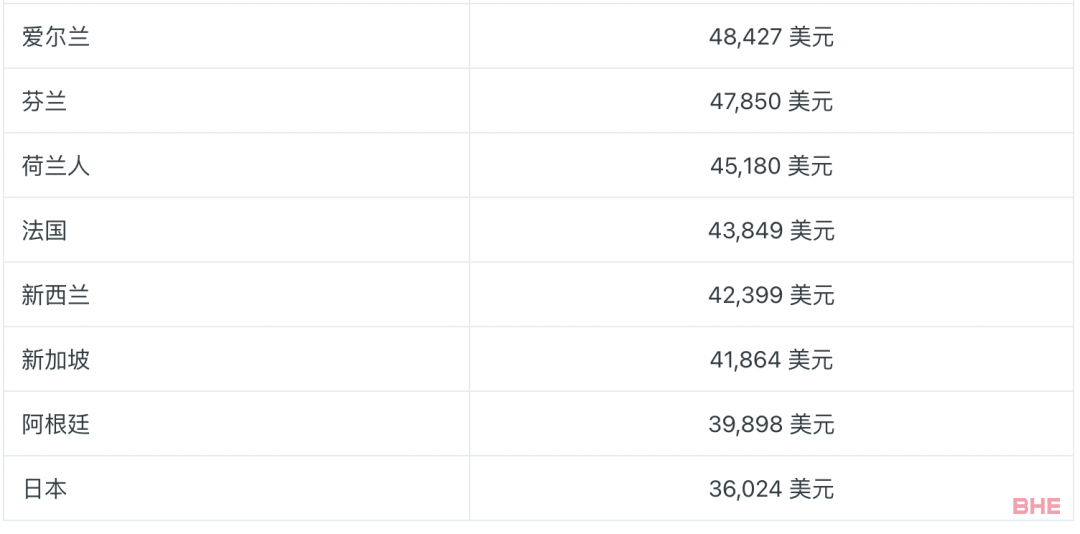Click 美元 text in the 爱尔兰 row
This screenshot has width=1080, height=534.
click(811, 37)
